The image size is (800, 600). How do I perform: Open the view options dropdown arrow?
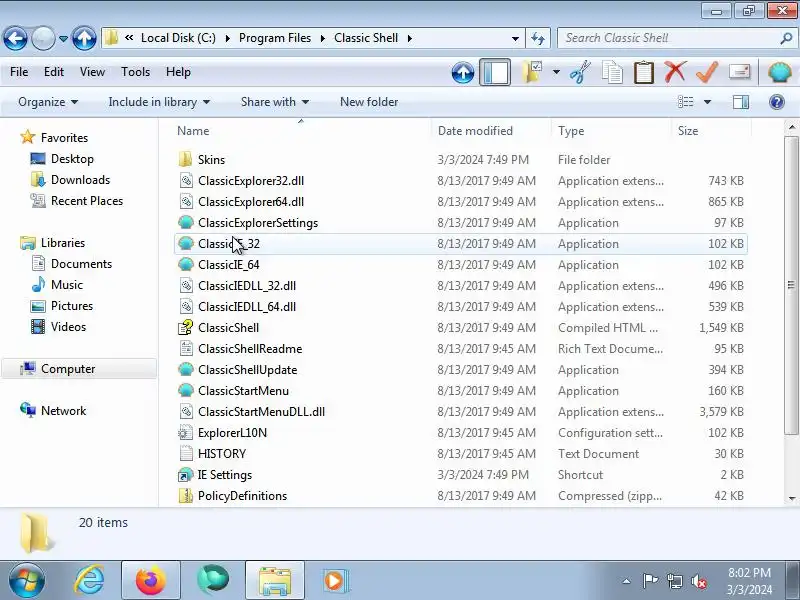click(707, 102)
